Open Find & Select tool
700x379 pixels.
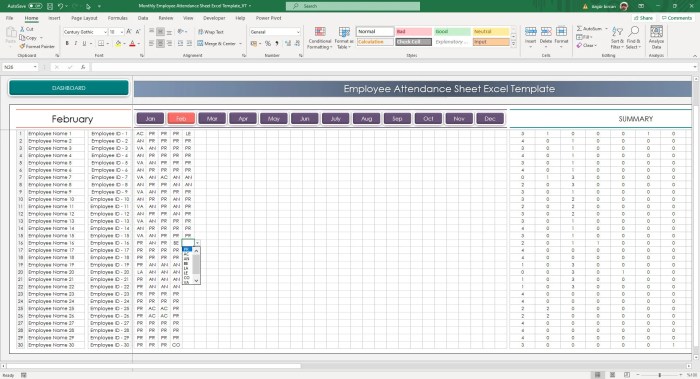[x=633, y=37]
